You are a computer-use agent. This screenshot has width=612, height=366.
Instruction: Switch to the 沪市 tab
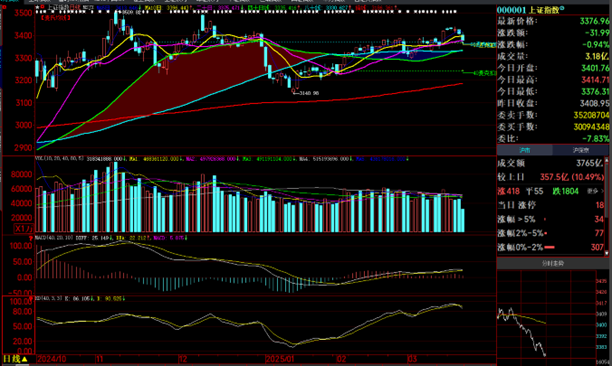(x=525, y=150)
